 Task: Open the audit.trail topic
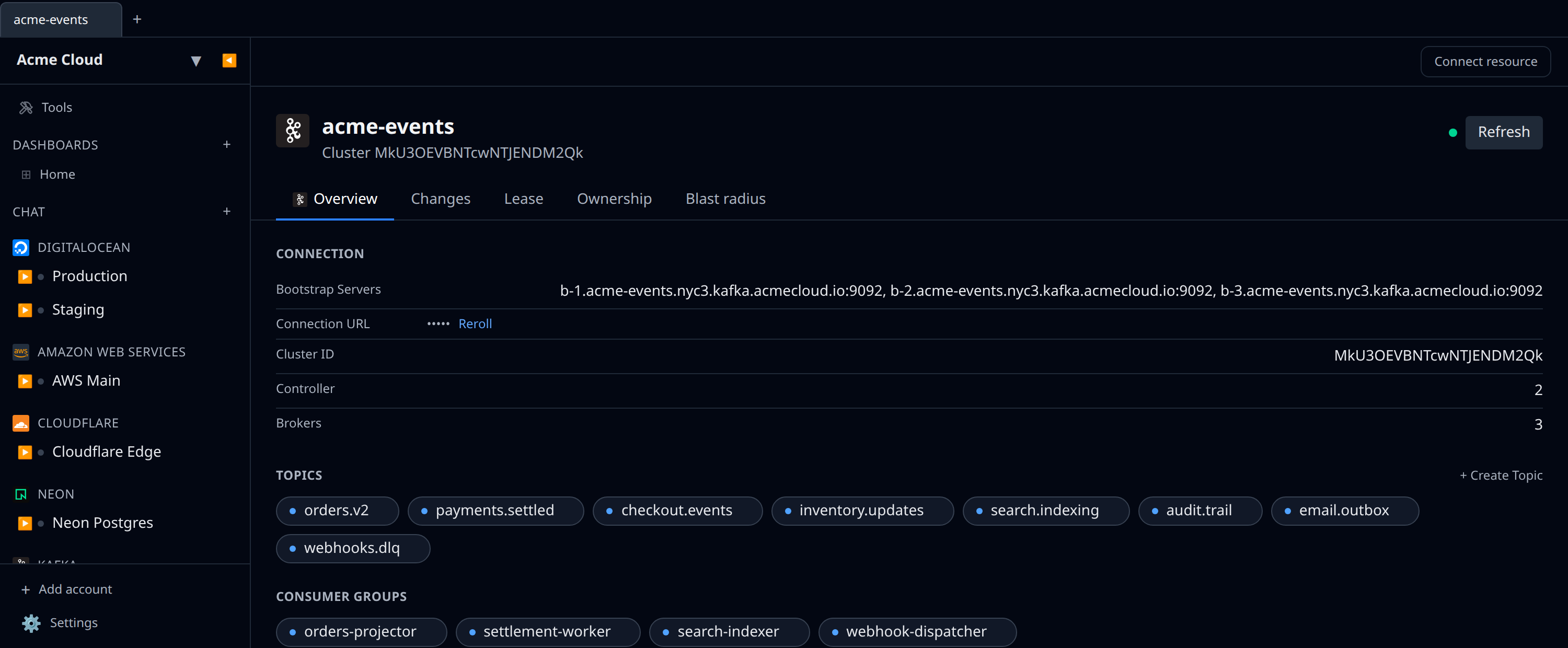[x=1200, y=511]
